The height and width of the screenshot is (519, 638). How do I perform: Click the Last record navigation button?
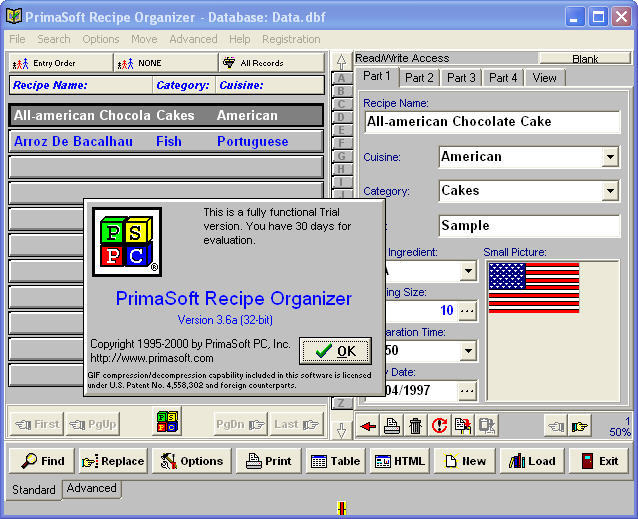pyautogui.click(x=296, y=424)
